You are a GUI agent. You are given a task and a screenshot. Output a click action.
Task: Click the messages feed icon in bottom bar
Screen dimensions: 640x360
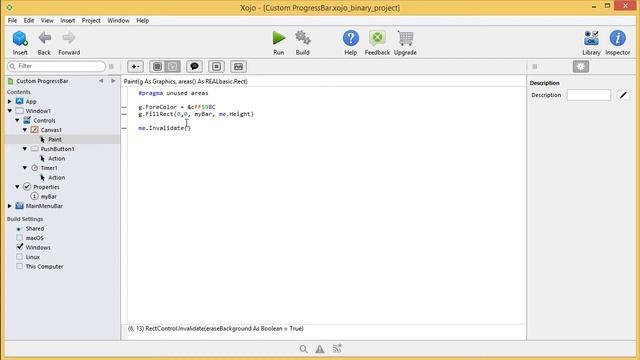pyautogui.click(x=337, y=349)
